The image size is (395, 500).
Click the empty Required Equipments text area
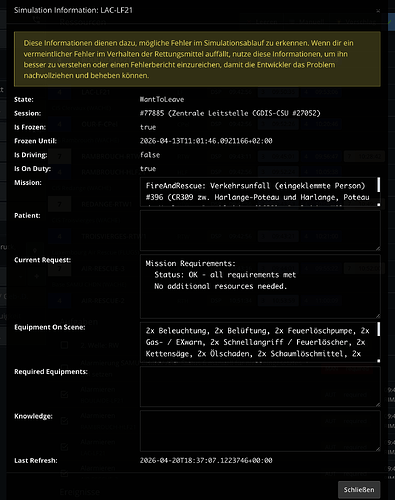pyautogui.click(x=260, y=387)
